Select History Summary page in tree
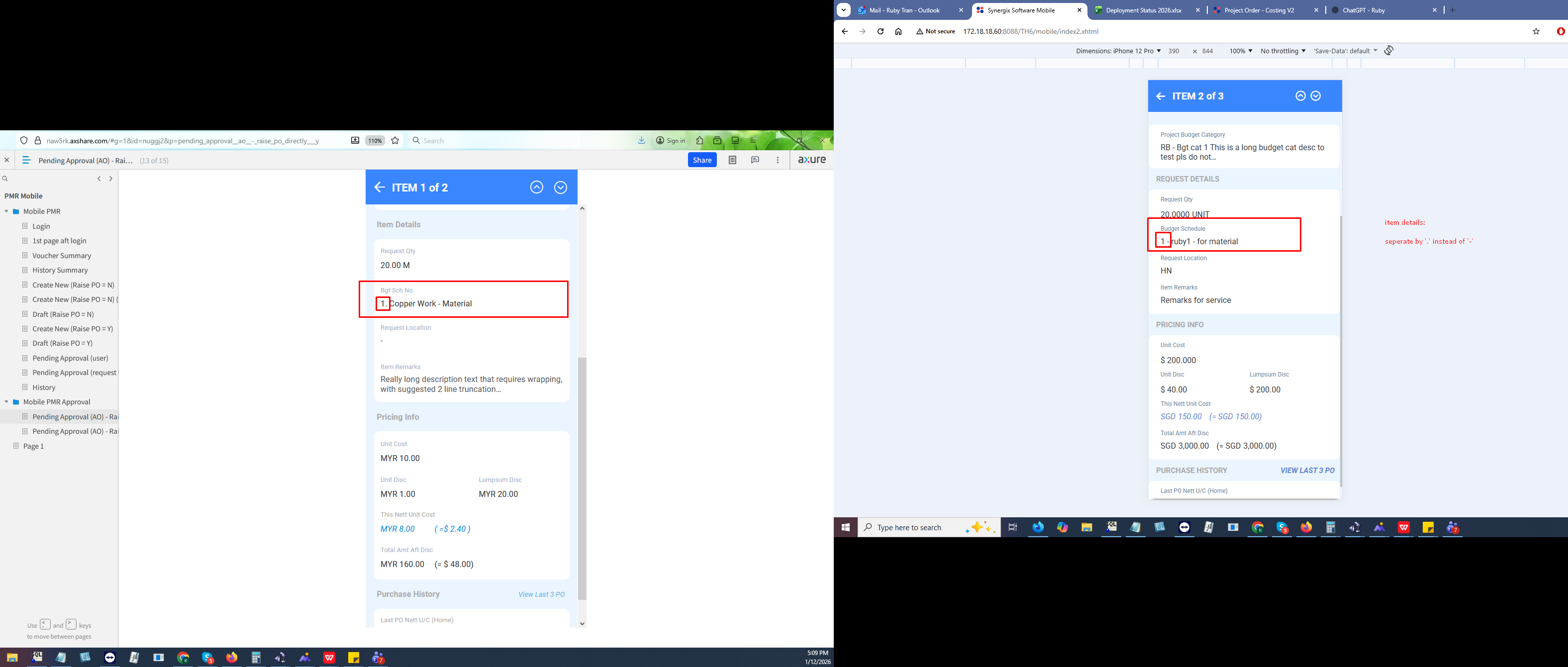Image resolution: width=1568 pixels, height=667 pixels. [x=60, y=270]
